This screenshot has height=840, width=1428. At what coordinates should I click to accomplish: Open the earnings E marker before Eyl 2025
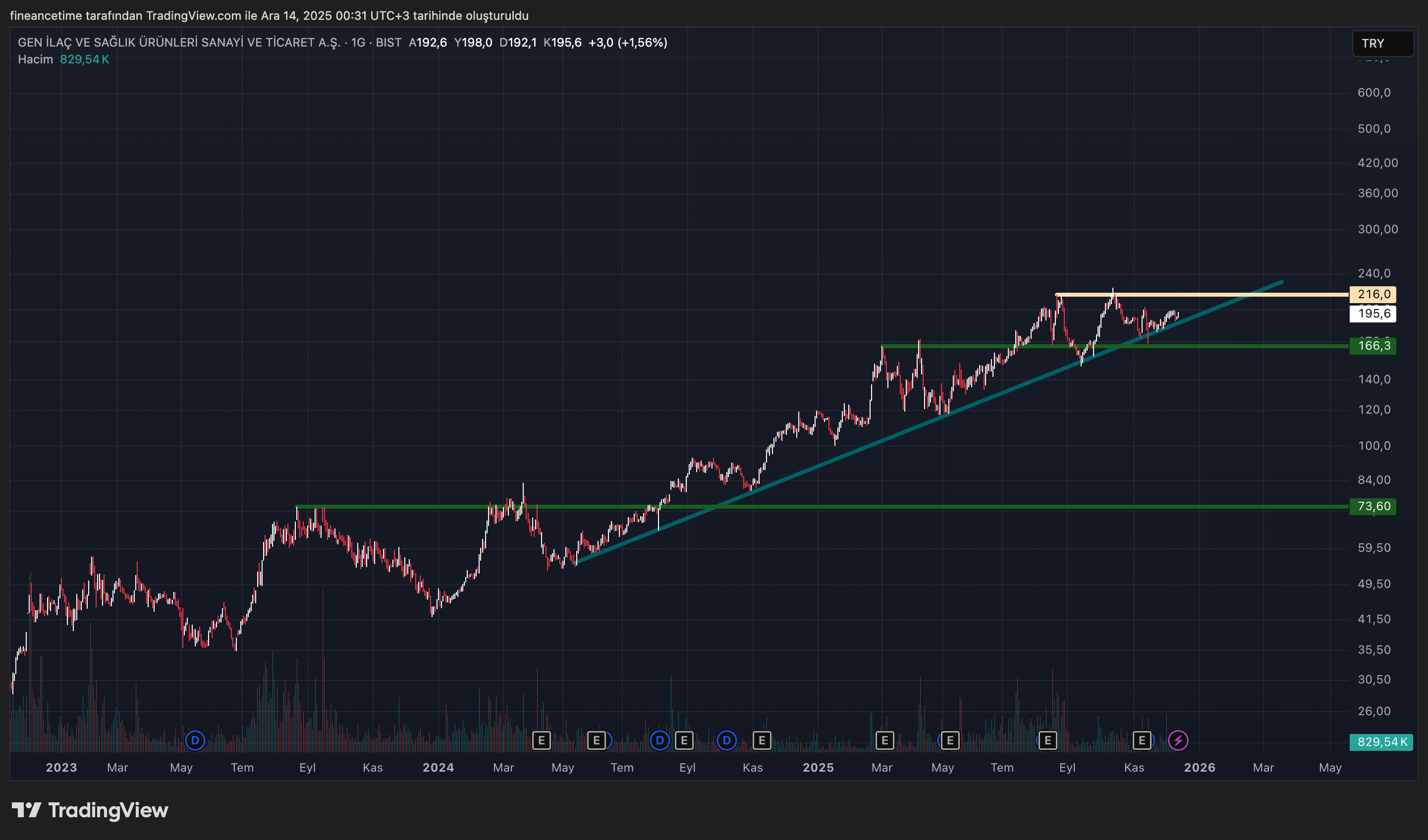point(1047,740)
